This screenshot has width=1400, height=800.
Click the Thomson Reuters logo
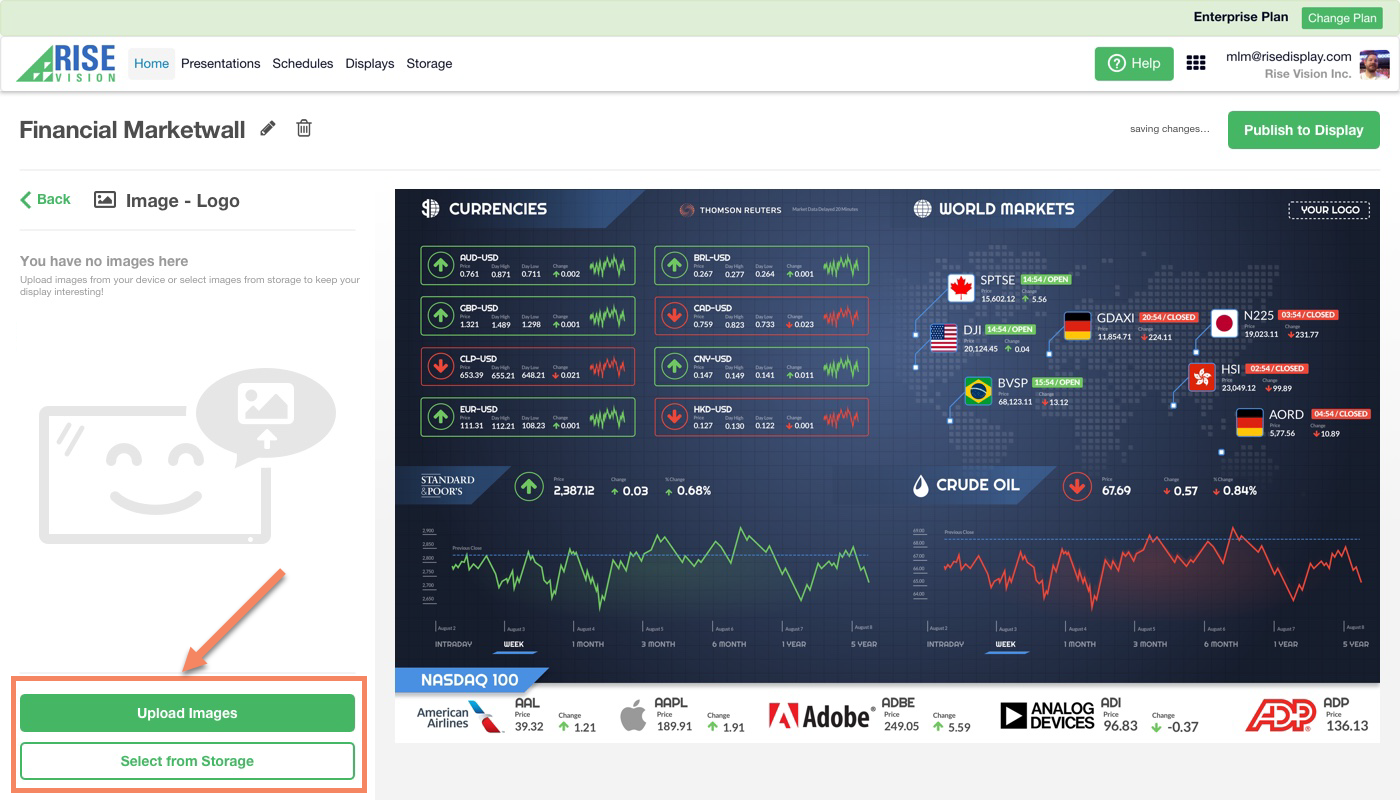point(732,210)
